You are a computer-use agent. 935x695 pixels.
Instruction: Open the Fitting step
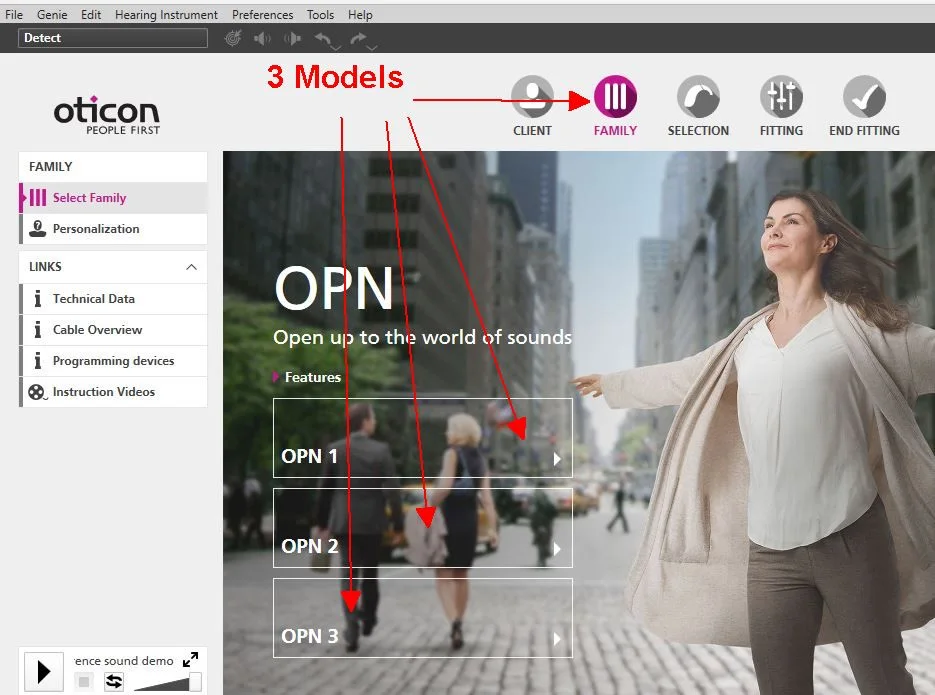coord(781,106)
